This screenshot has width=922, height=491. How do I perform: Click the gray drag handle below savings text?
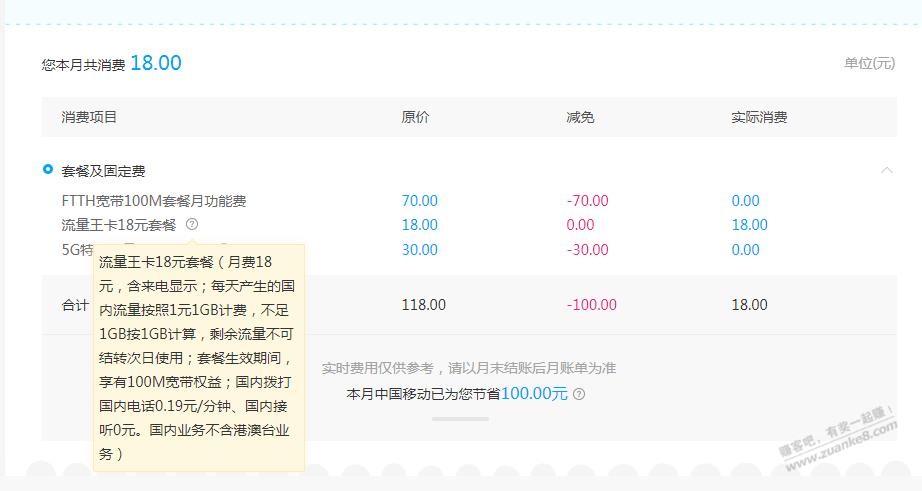[x=460, y=418]
